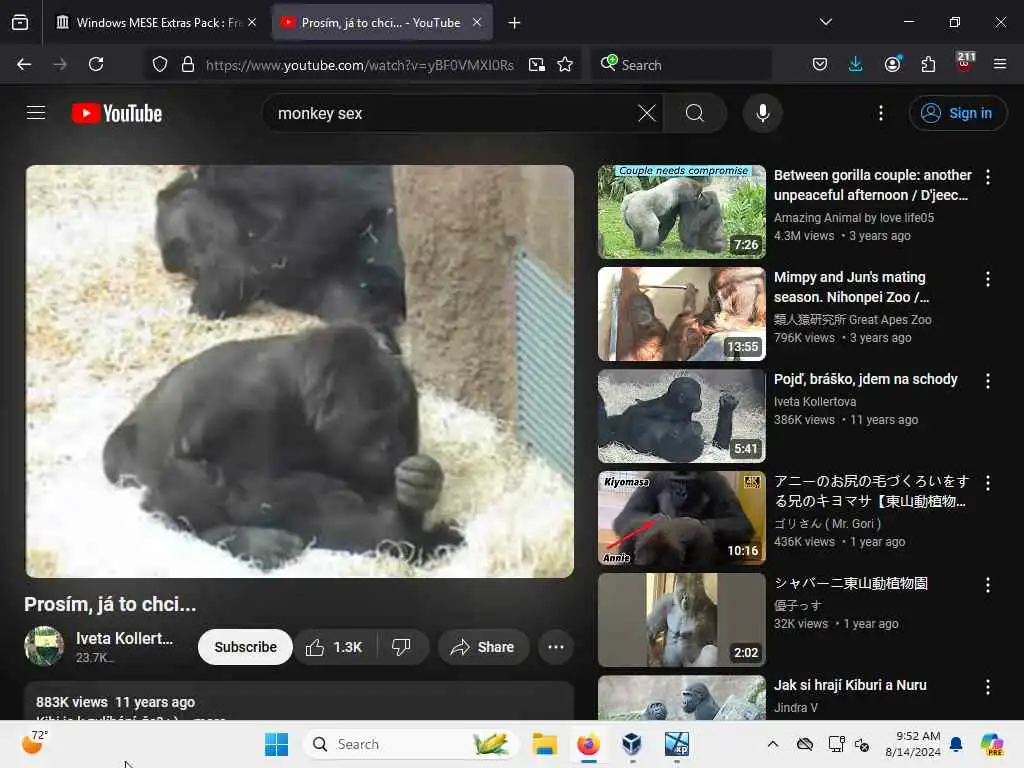Open Picture-in-Picture from the address bar
1024x768 pixels.
point(537,64)
